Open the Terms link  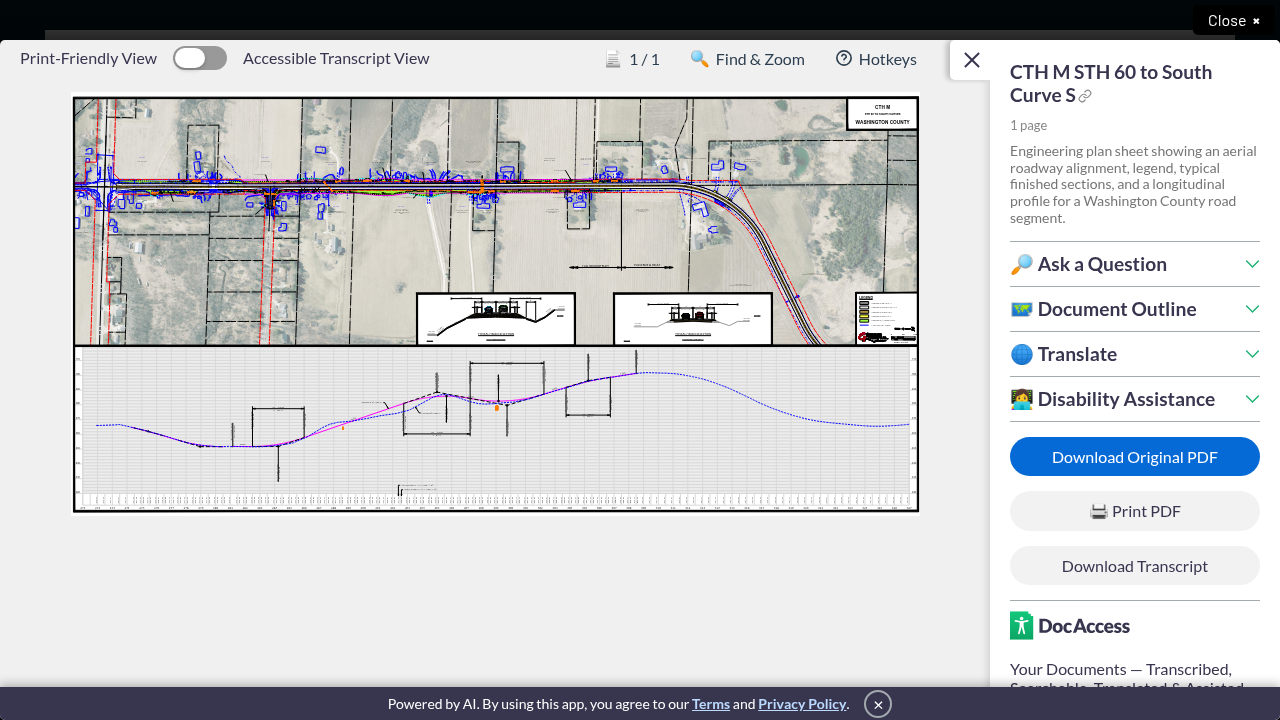click(711, 704)
